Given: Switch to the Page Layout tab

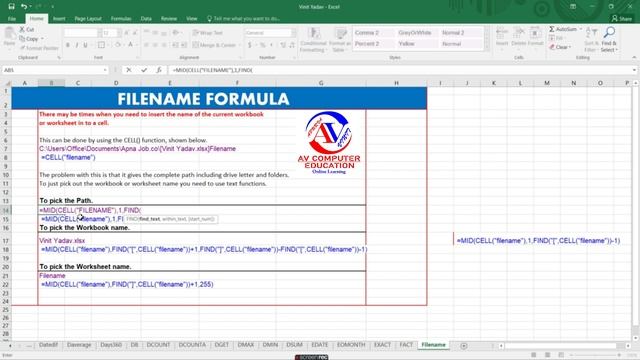Looking at the screenshot, I should point(88,19).
